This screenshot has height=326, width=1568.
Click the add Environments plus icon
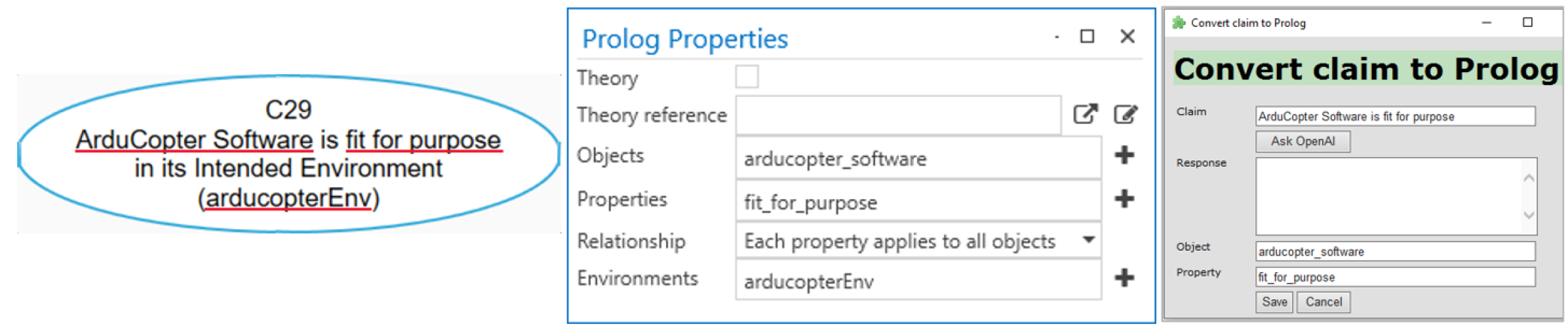tap(1124, 278)
